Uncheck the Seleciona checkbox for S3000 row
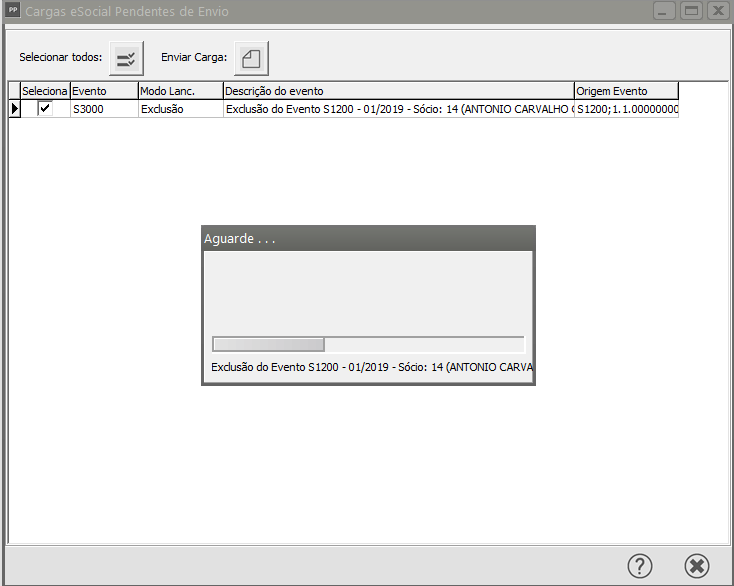The width and height of the screenshot is (734, 586). 45,108
